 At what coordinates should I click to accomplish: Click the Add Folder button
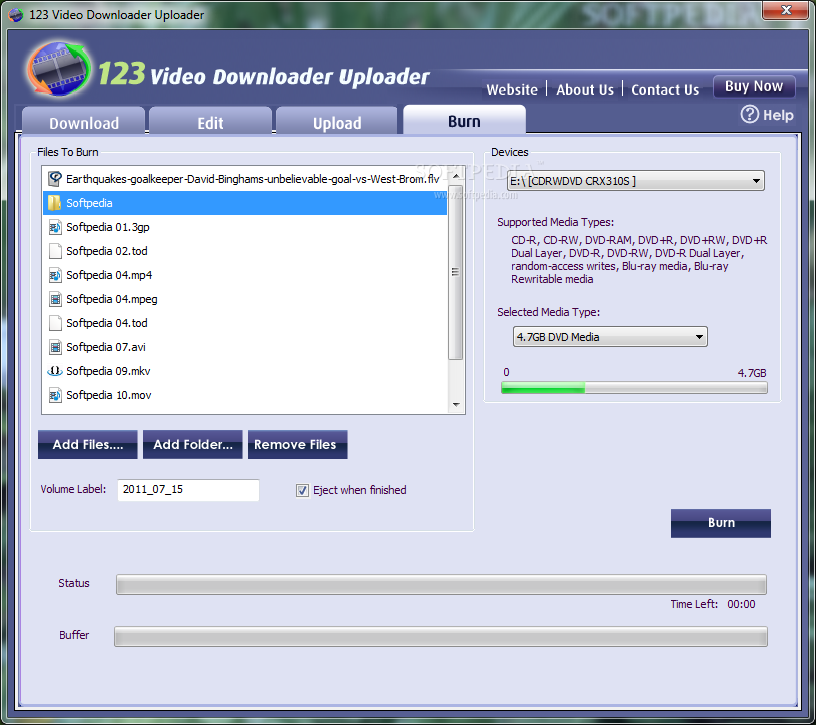point(193,444)
